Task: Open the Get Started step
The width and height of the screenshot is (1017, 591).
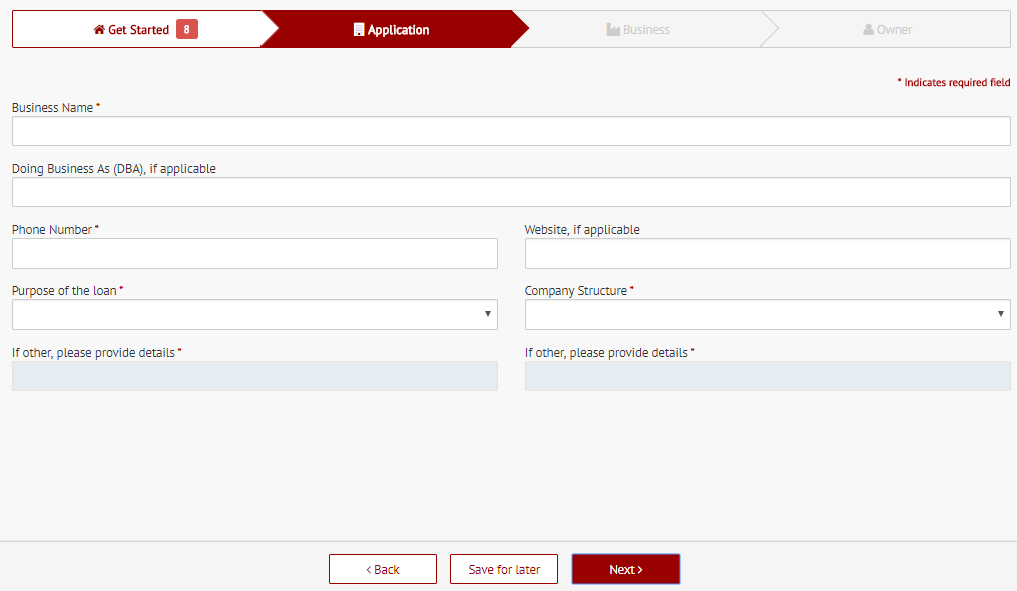Action: [138, 30]
